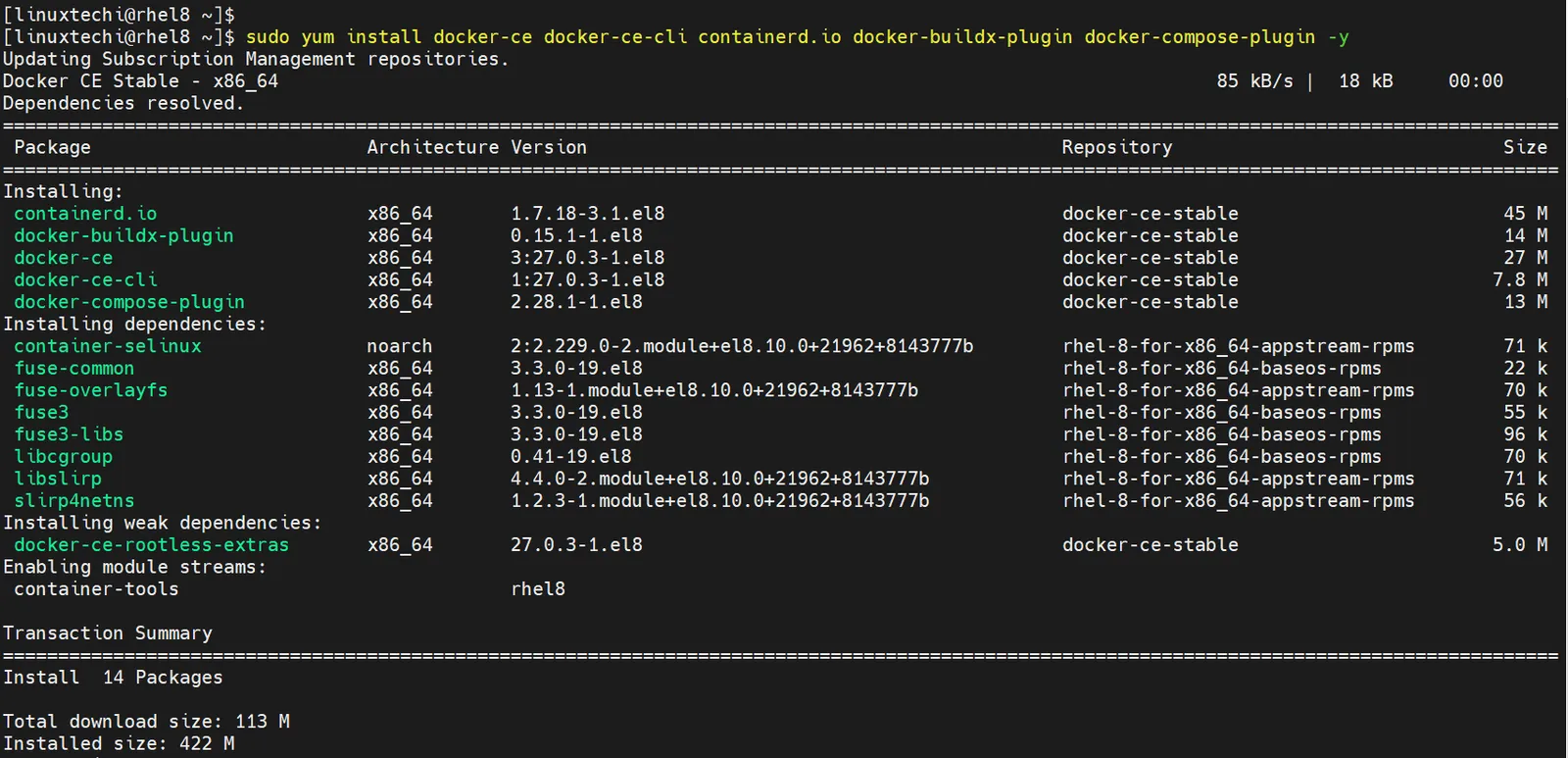
Task: Click the rhel8 module stream value
Action: click(x=538, y=589)
